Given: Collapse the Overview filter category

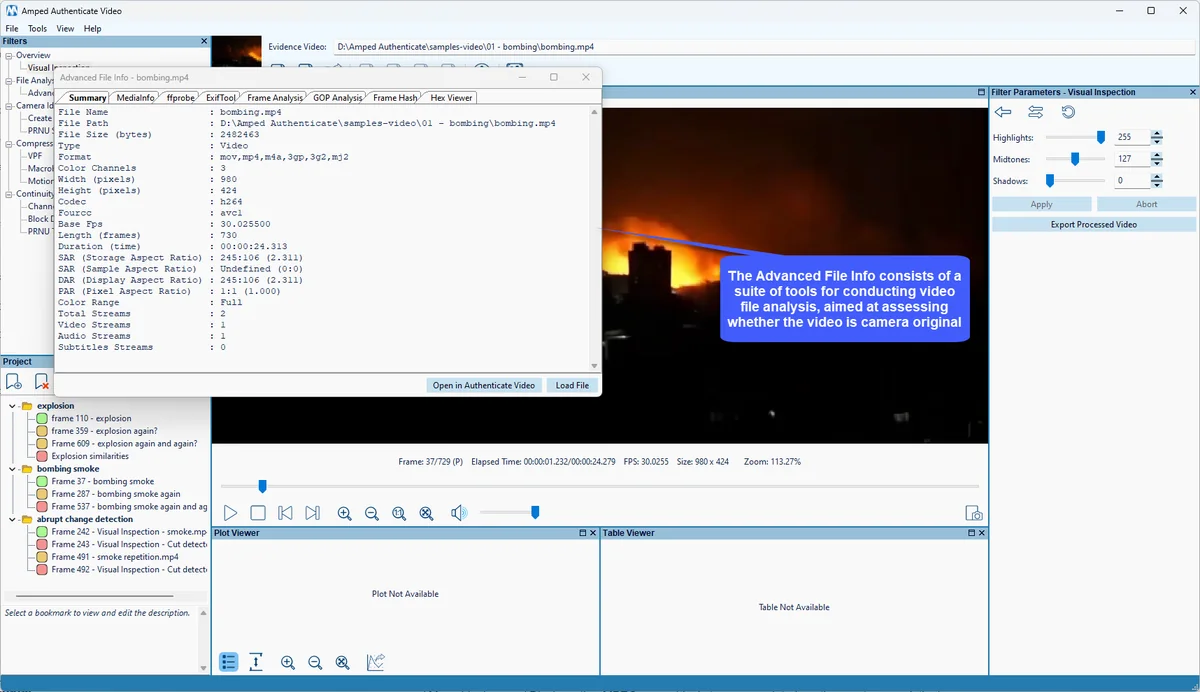Looking at the screenshot, I should [x=9, y=55].
